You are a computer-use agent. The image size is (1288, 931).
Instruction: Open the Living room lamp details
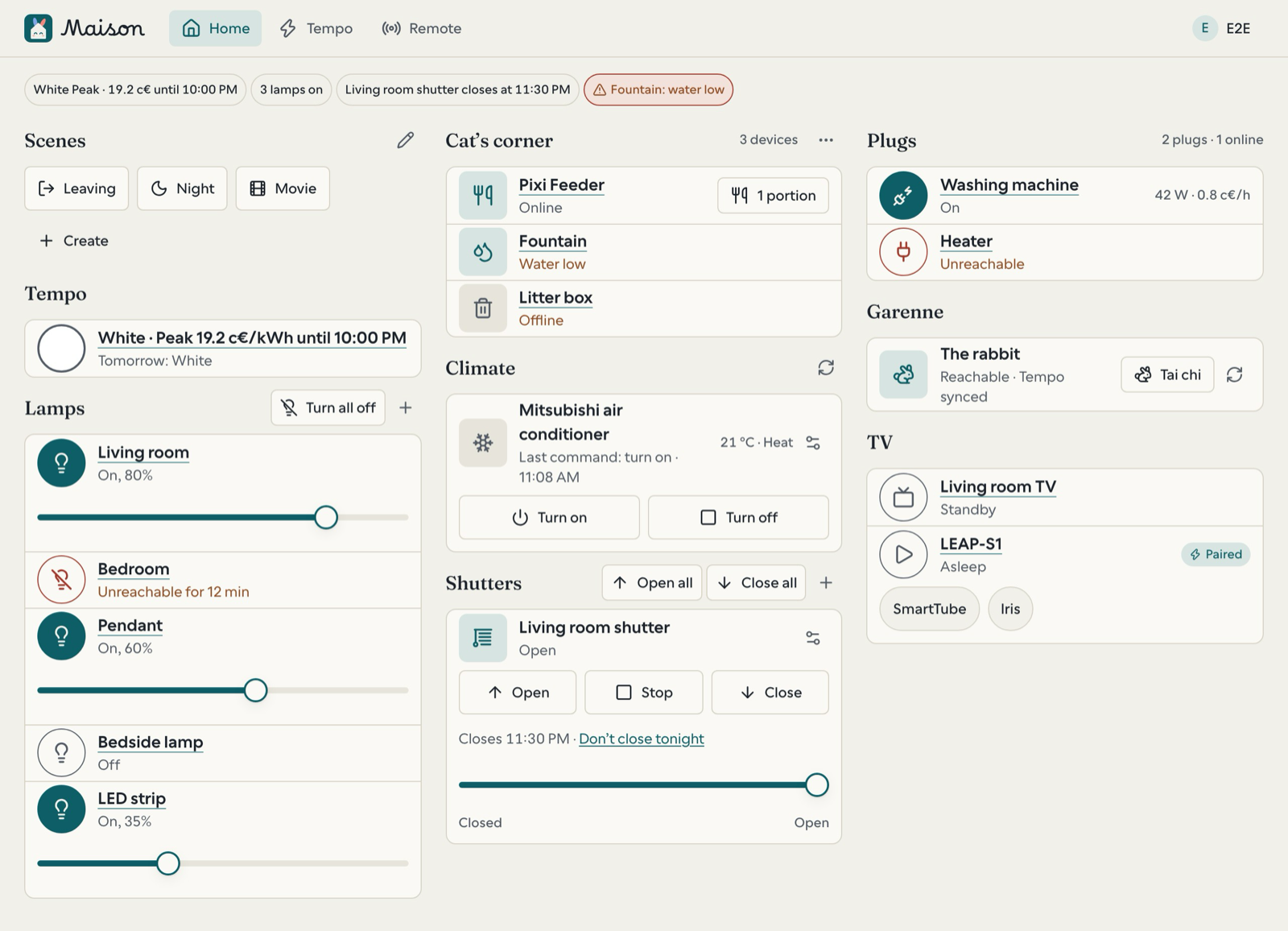pyautogui.click(x=143, y=453)
